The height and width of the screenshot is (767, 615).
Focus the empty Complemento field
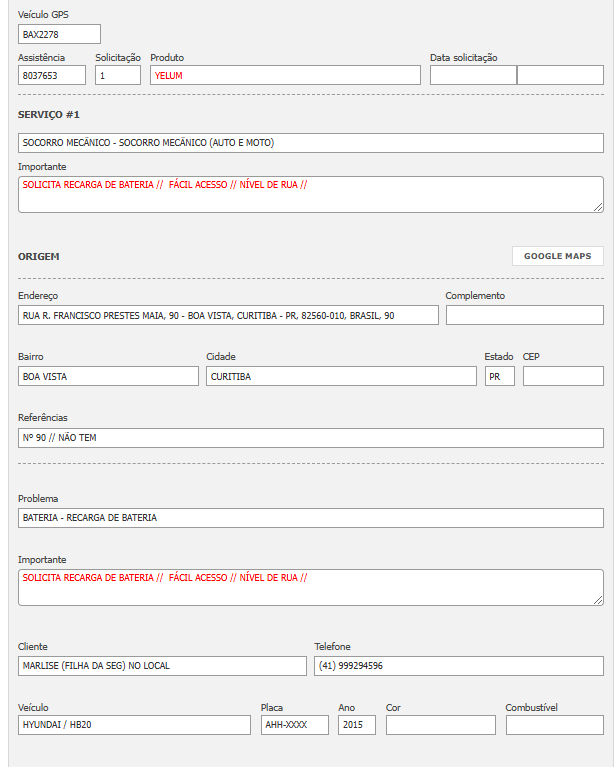524,315
